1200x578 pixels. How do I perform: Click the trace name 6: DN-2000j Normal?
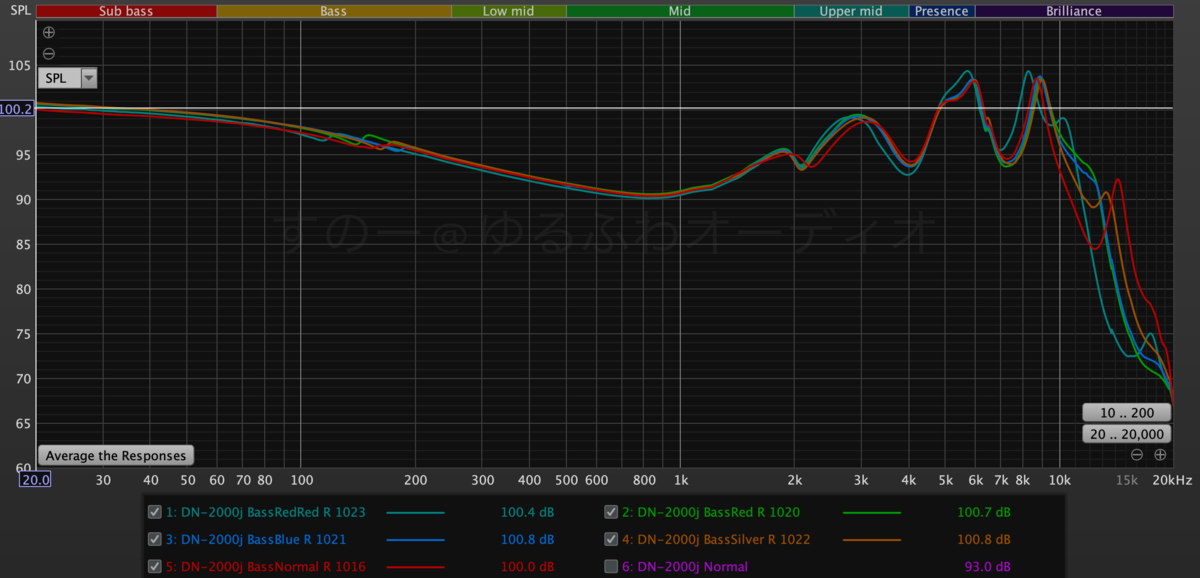pos(685,567)
